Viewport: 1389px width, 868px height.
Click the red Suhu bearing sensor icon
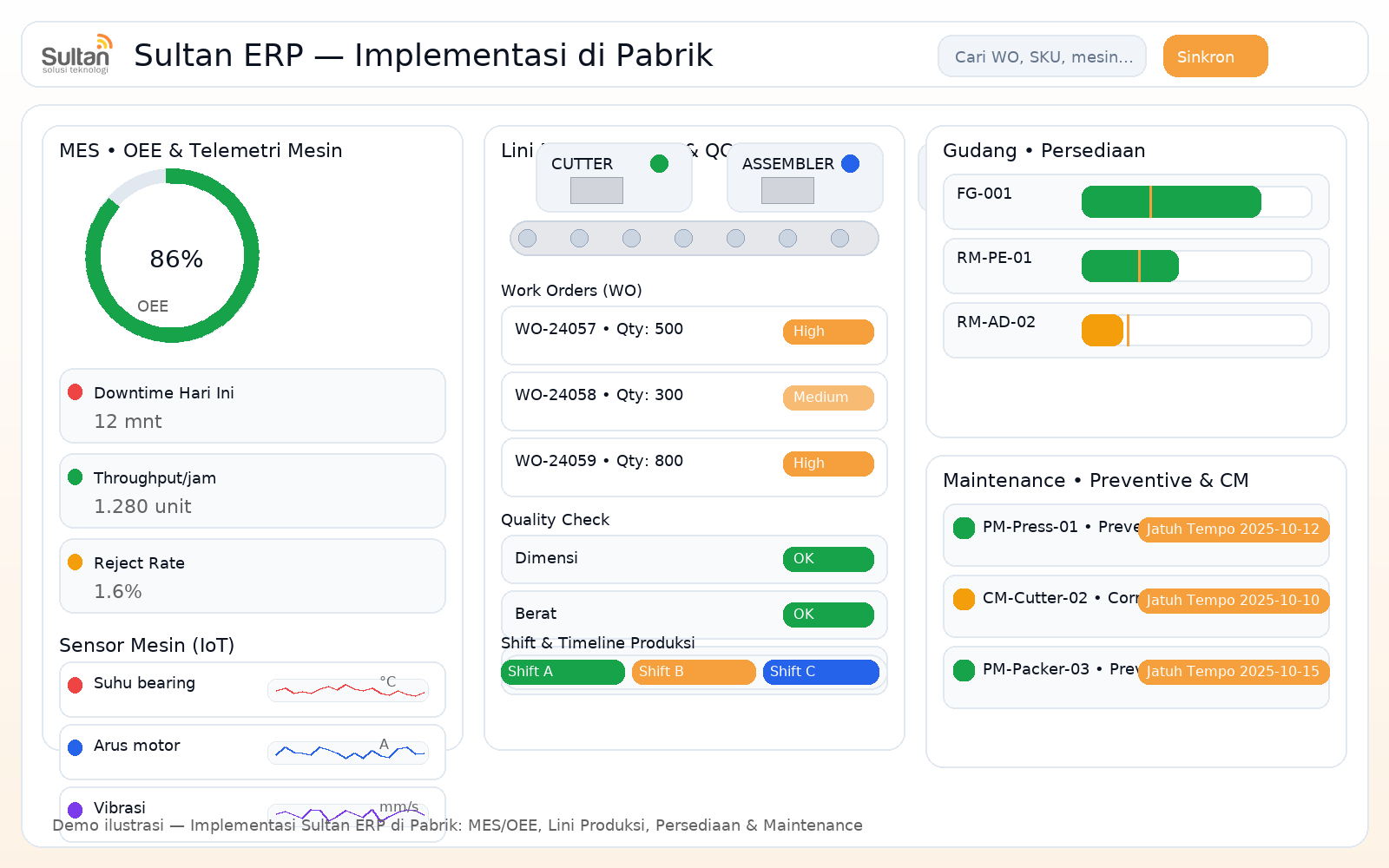(75, 685)
